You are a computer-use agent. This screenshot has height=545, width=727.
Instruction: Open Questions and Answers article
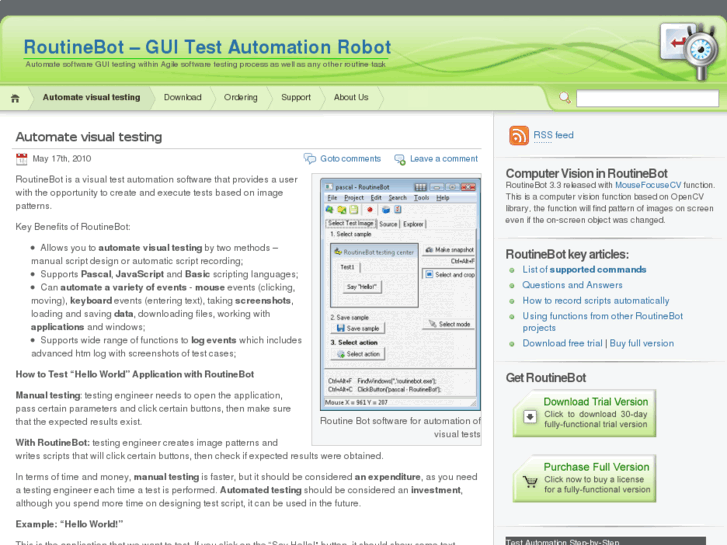572,285
